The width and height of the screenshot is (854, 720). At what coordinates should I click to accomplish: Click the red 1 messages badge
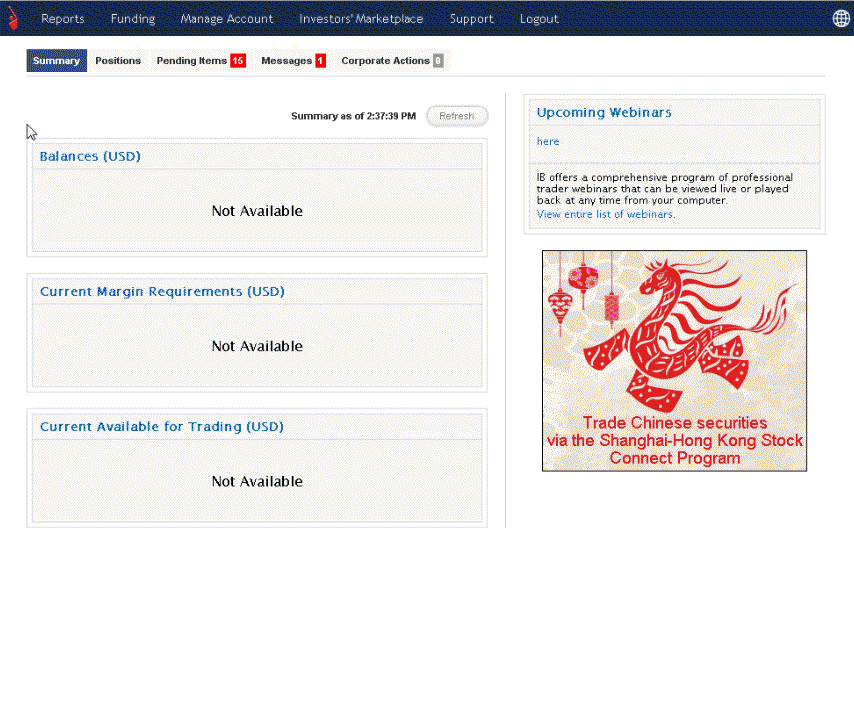click(321, 60)
